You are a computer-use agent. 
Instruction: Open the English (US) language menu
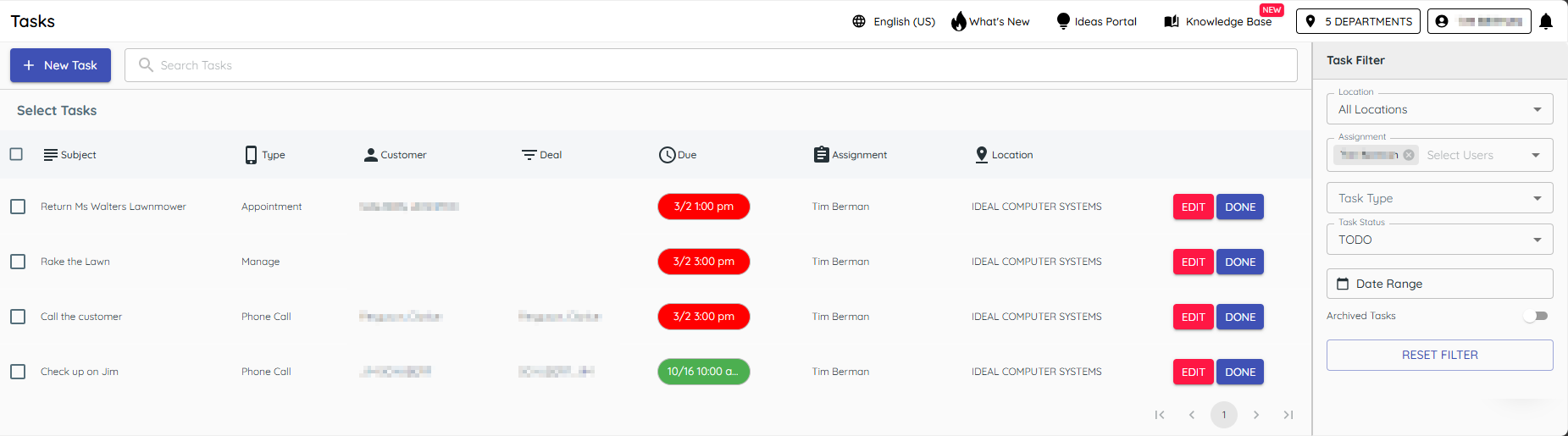click(894, 21)
